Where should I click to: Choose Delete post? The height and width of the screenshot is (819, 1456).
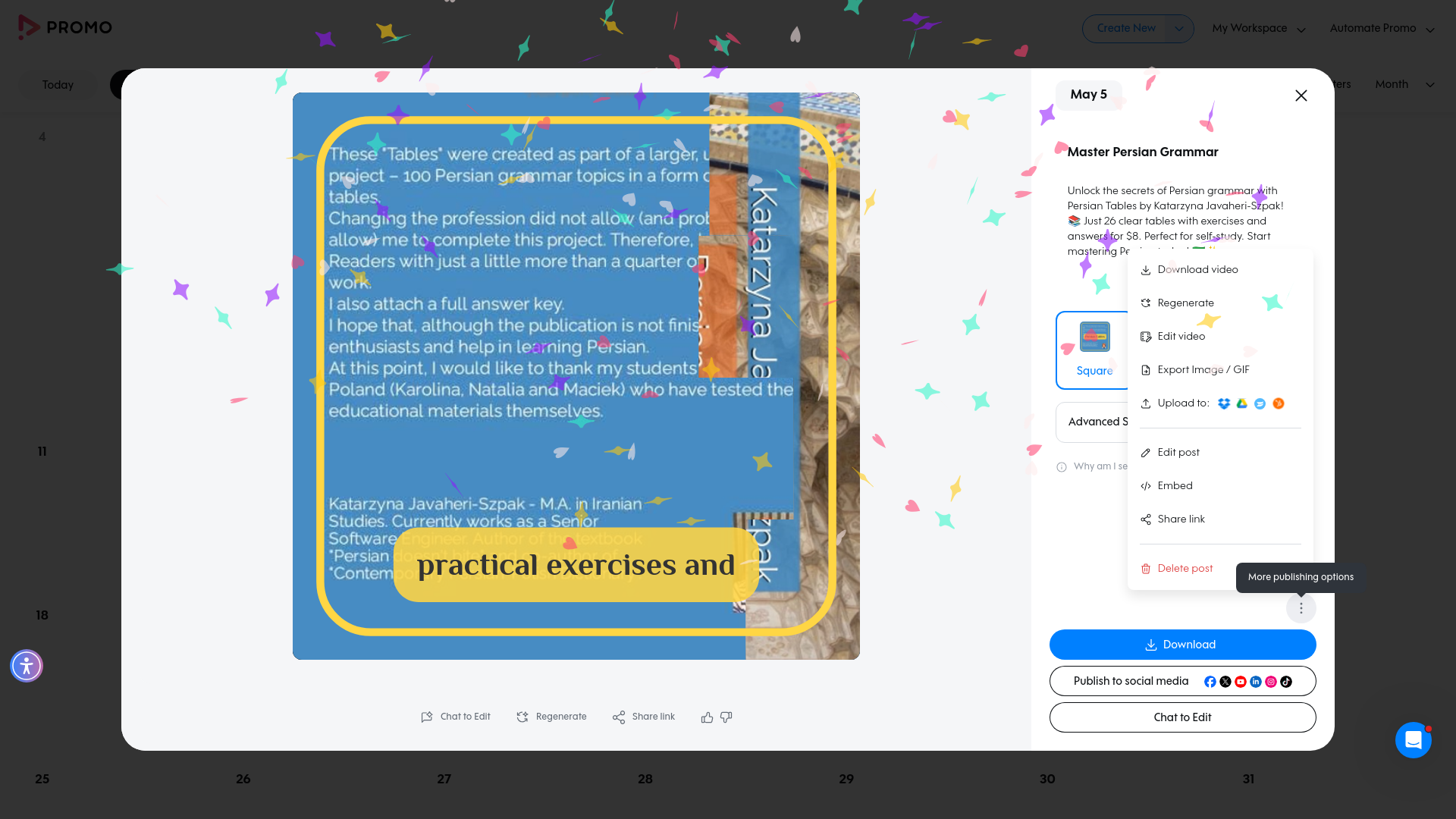click(1177, 569)
